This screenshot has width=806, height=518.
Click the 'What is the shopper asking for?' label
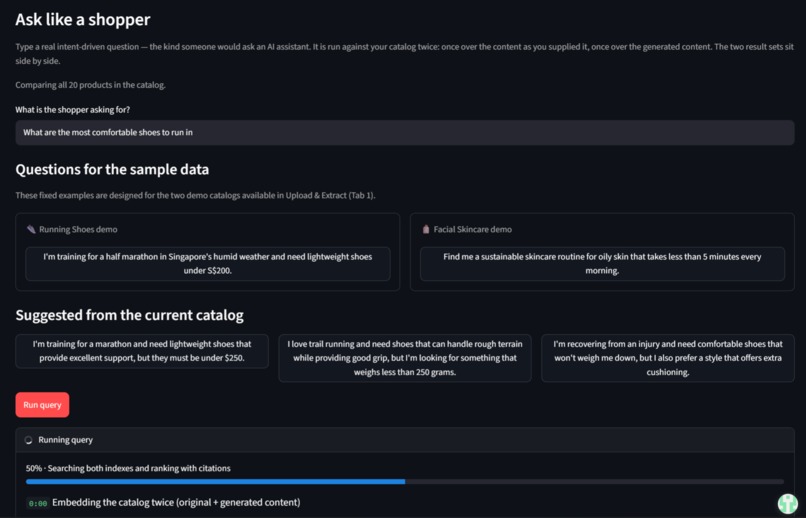tap(72, 109)
